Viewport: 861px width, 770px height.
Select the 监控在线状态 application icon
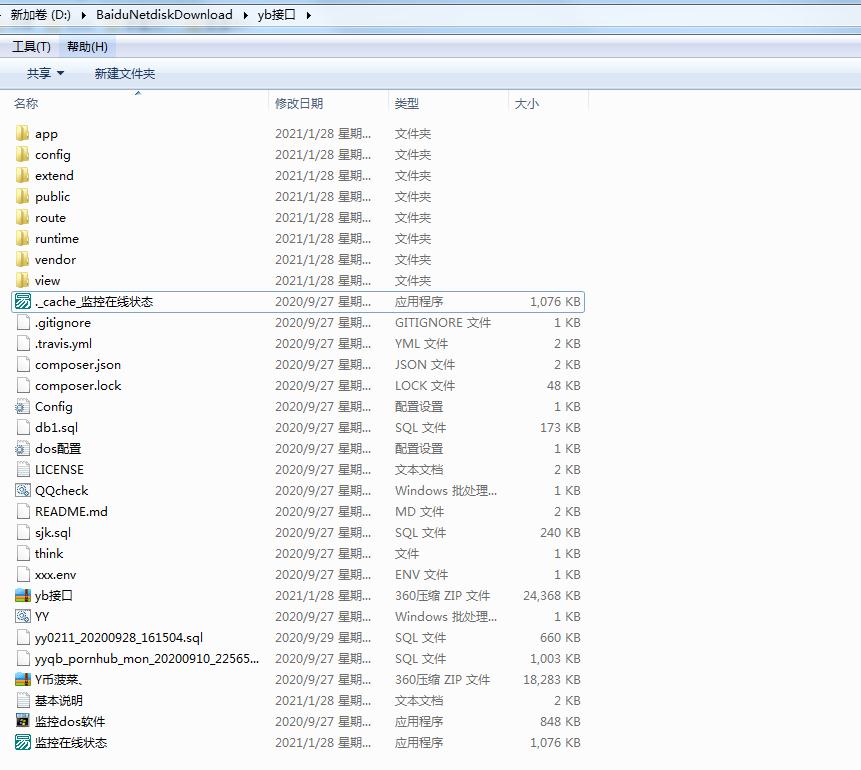coord(23,743)
